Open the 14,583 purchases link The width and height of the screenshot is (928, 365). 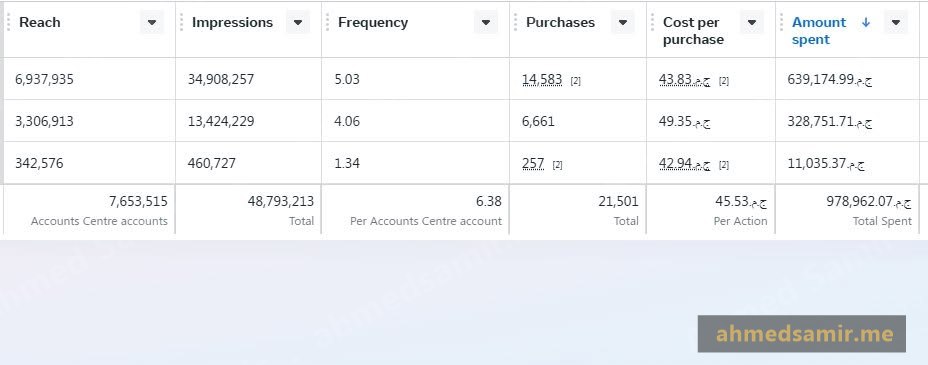542,79
